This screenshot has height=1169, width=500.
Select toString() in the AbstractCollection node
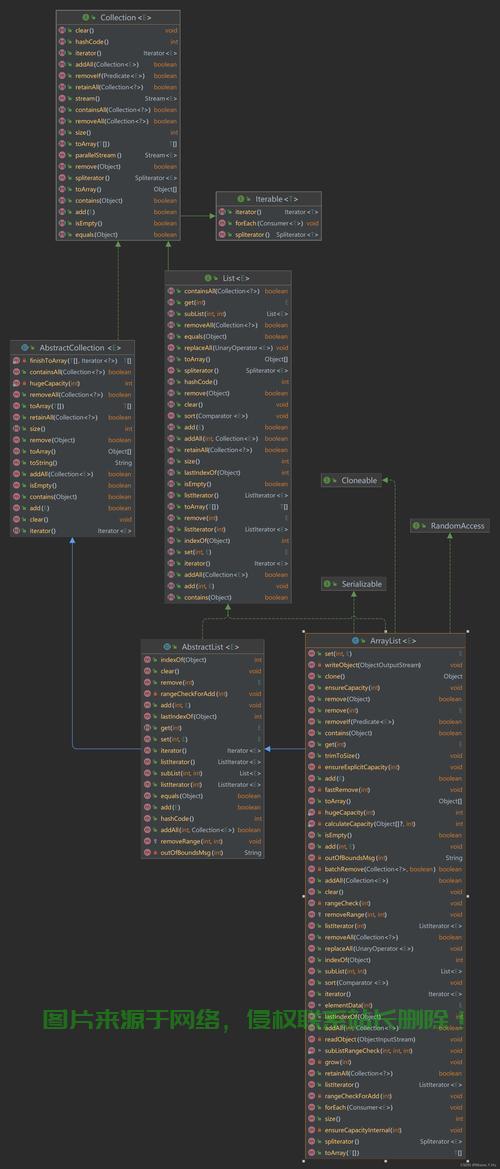[72, 462]
